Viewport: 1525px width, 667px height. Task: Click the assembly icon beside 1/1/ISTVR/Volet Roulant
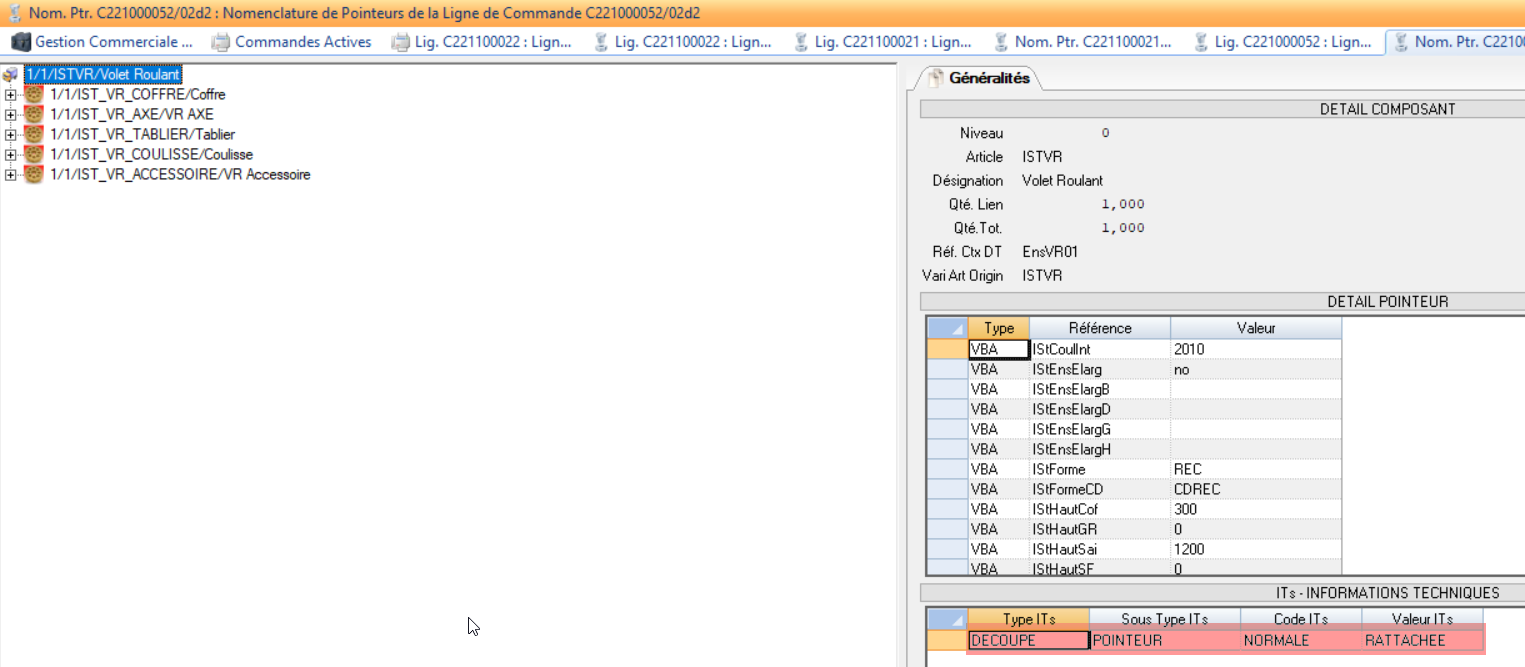(10, 74)
